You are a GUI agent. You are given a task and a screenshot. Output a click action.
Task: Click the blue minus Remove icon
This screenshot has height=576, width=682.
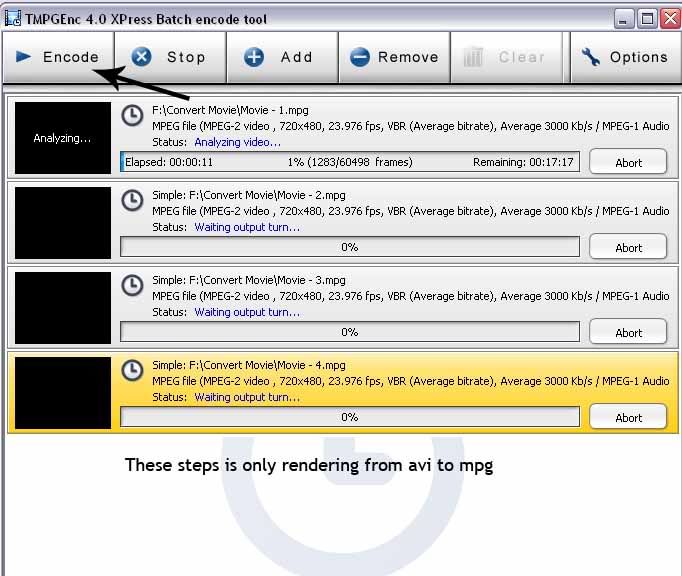pos(360,57)
